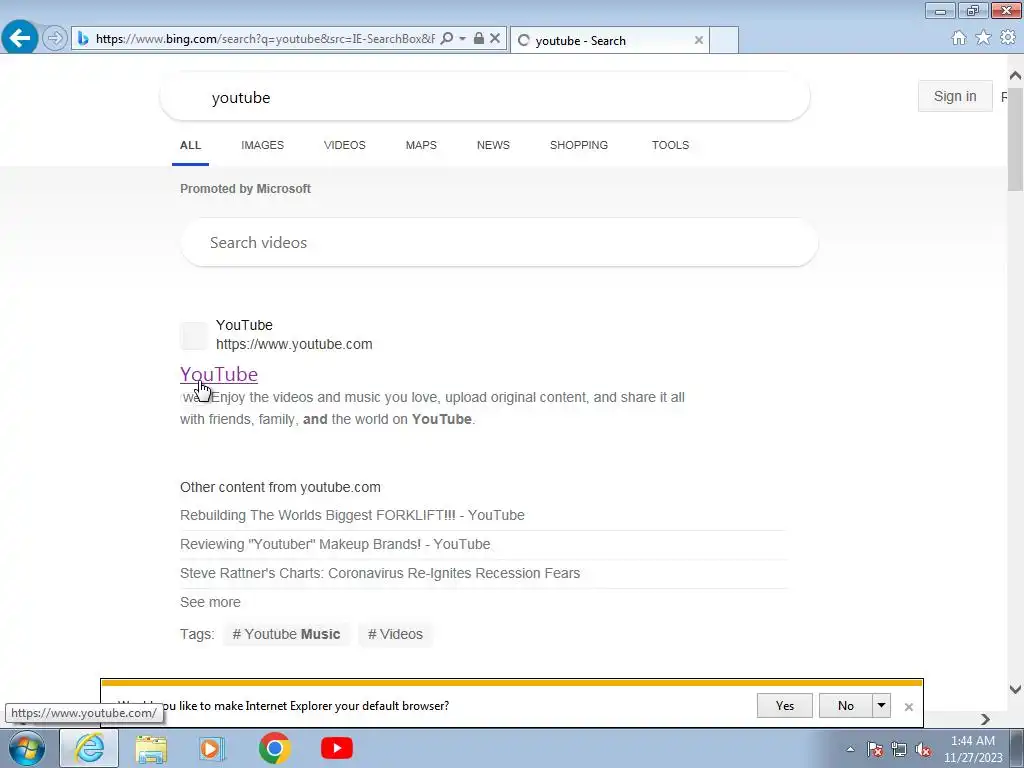The height and width of the screenshot is (768, 1024).
Task: Click the Sign in button
Action: (955, 96)
